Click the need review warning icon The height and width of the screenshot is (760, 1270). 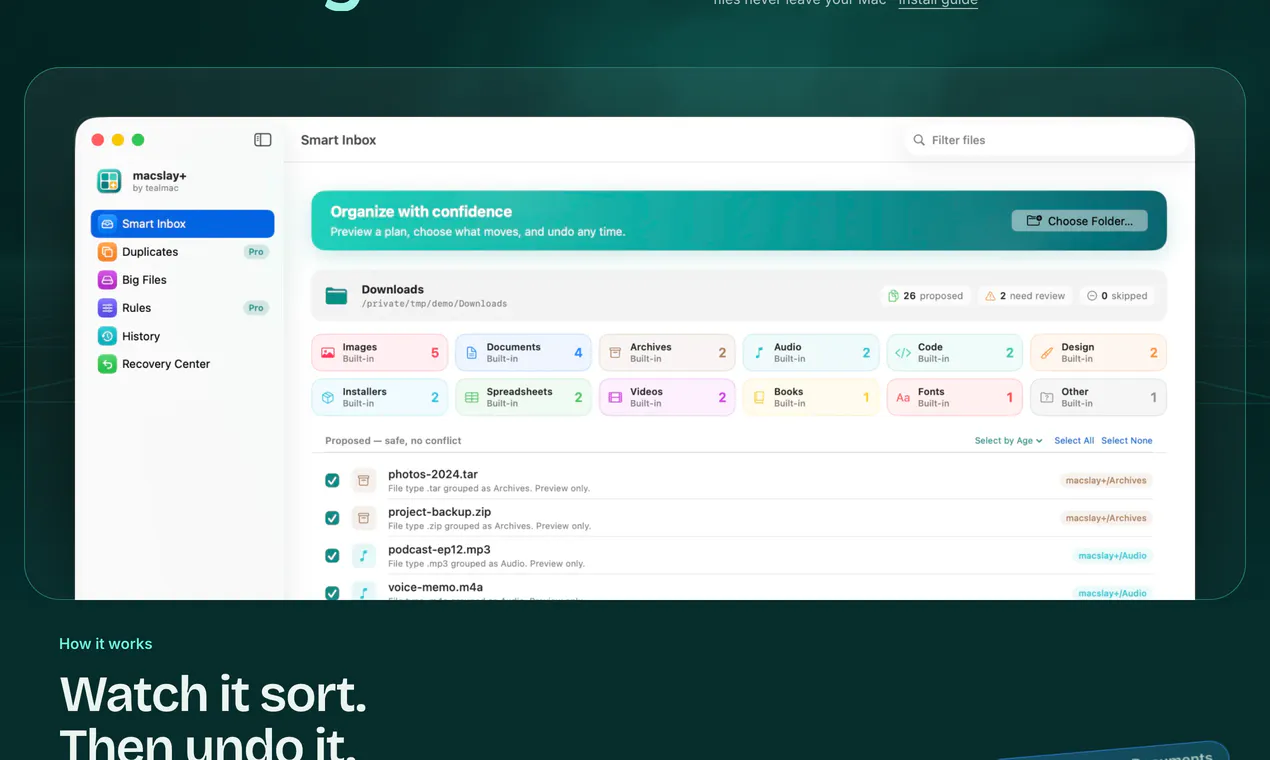[990, 296]
